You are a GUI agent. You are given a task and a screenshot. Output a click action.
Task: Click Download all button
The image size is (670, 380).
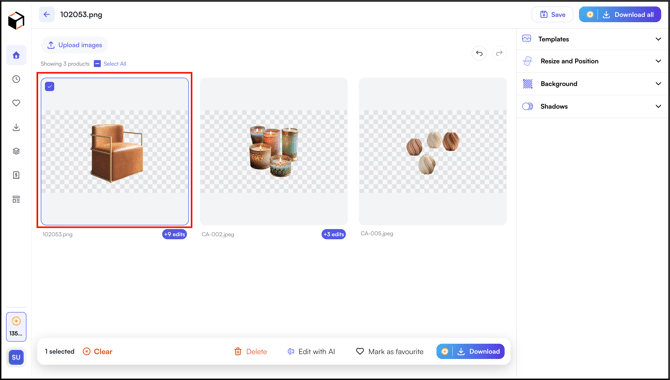click(x=620, y=15)
